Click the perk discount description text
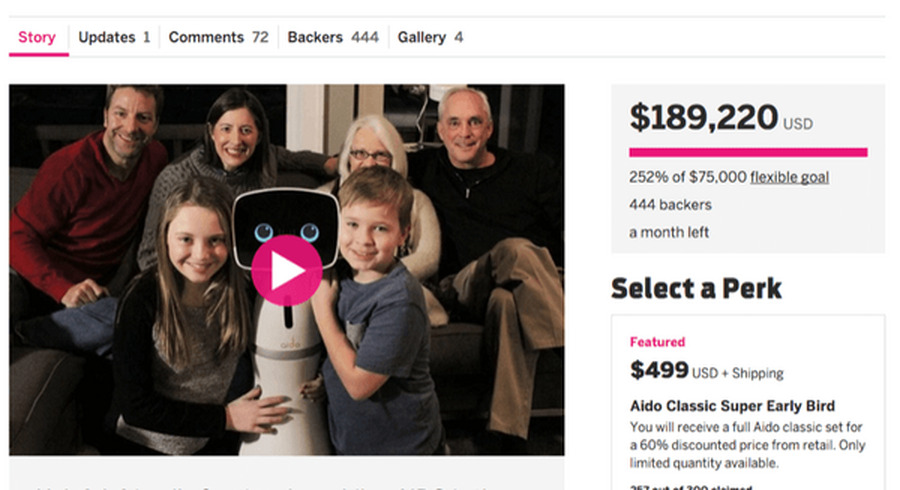This screenshot has height=490, width=900. tap(748, 445)
